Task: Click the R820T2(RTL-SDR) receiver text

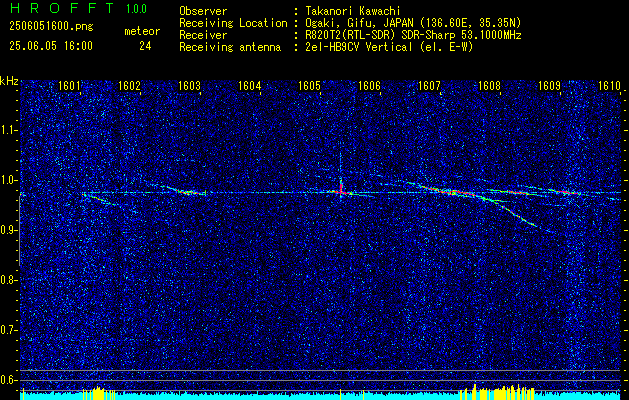Action: pos(411,35)
